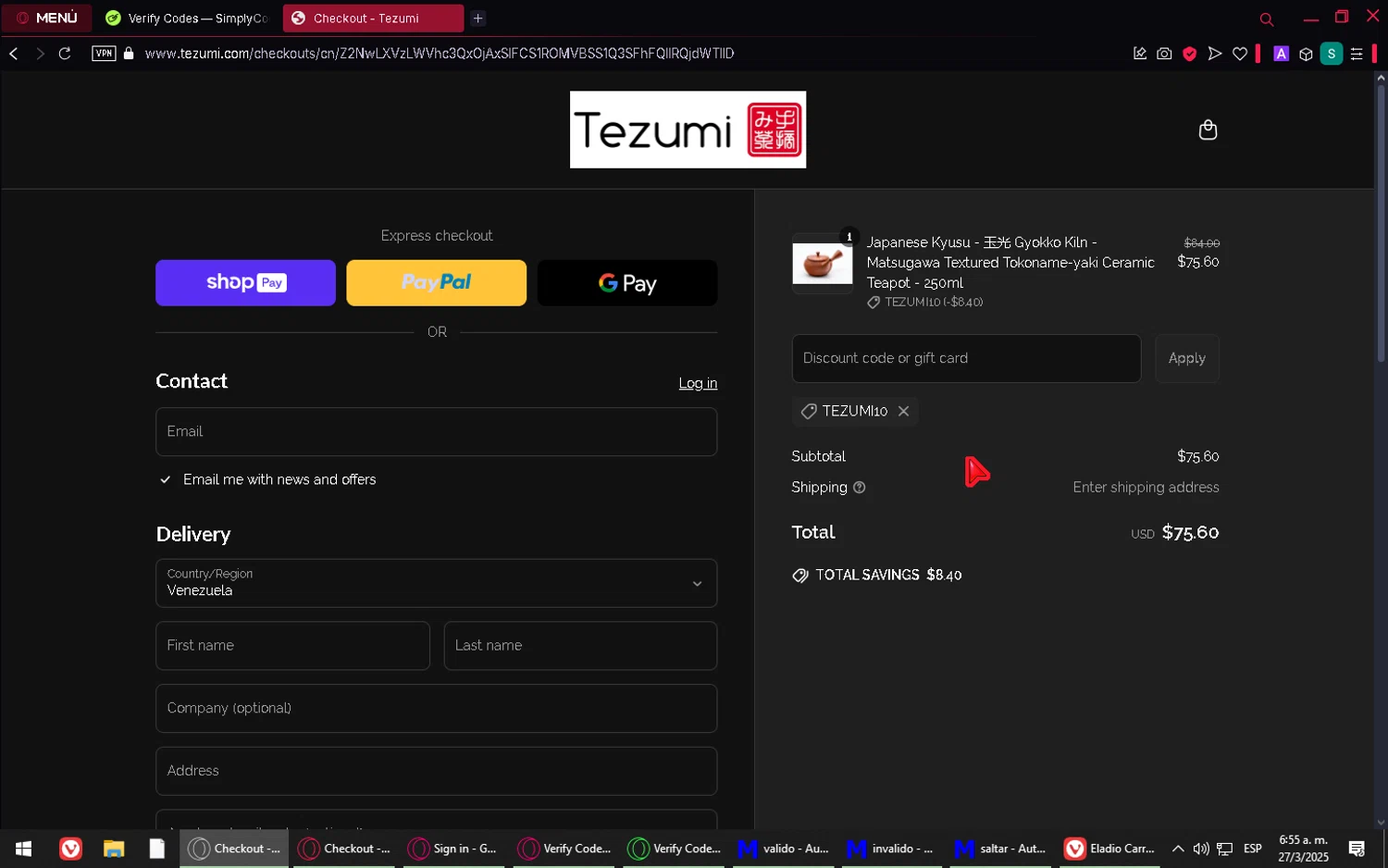Open the shopping cart bag icon
Image resolution: width=1388 pixels, height=868 pixels.
1208,130
